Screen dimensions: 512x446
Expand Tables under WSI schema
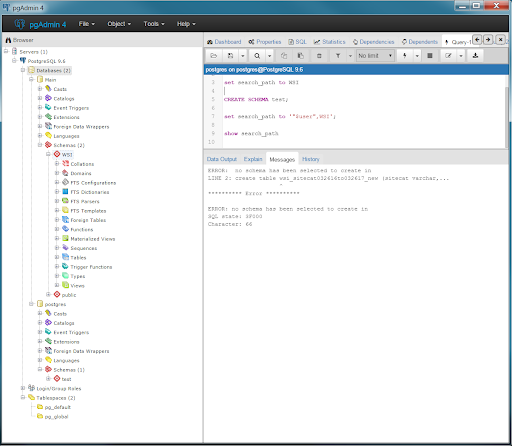click(57, 257)
